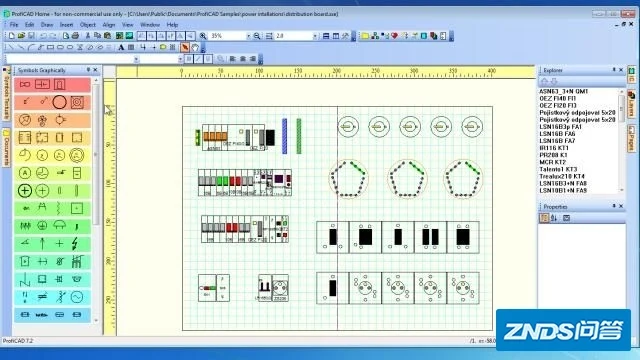Zoom out using the magnifier minus icon
The image size is (640, 360).
[x=257, y=36]
